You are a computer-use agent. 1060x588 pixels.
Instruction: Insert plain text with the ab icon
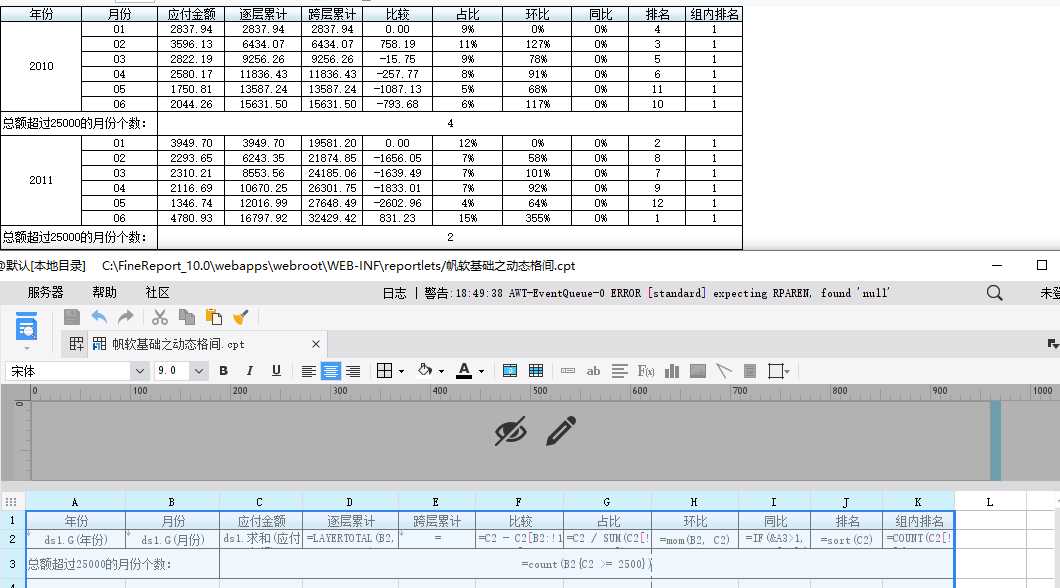[593, 371]
